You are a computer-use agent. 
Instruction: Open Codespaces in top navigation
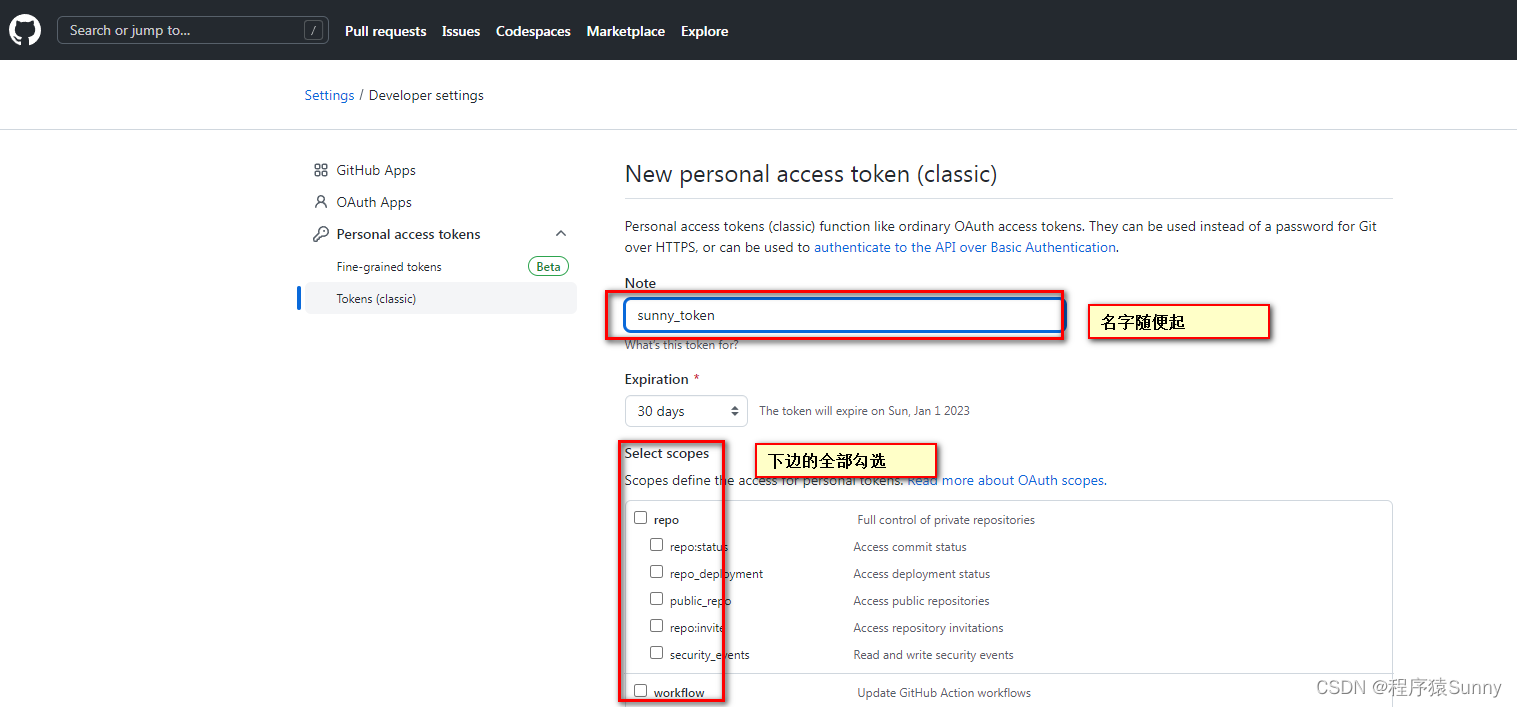(533, 31)
